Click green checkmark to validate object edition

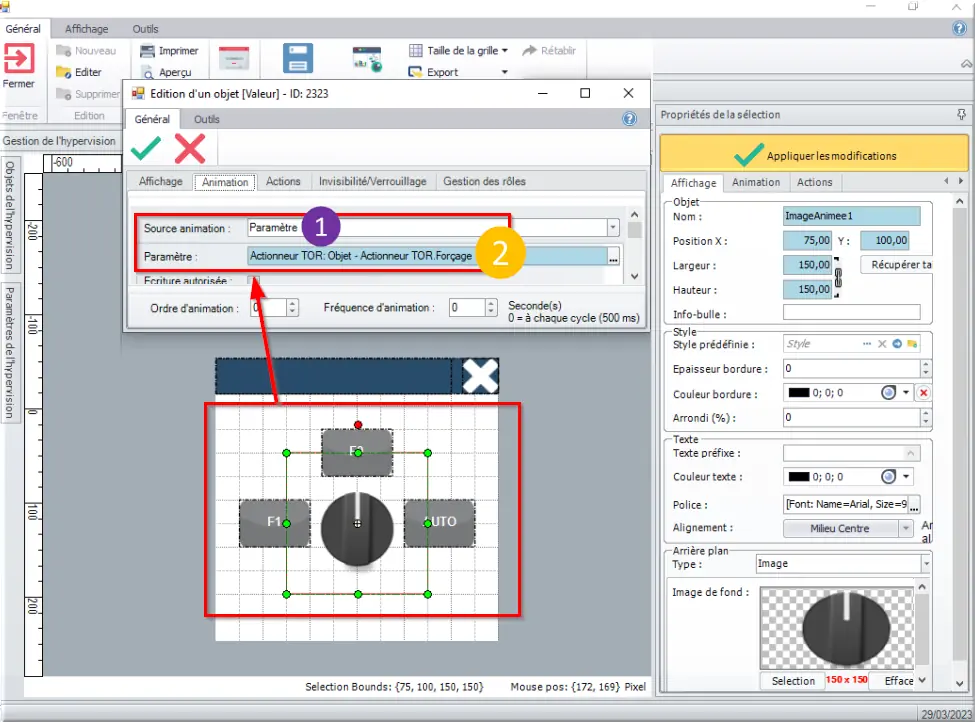146,149
